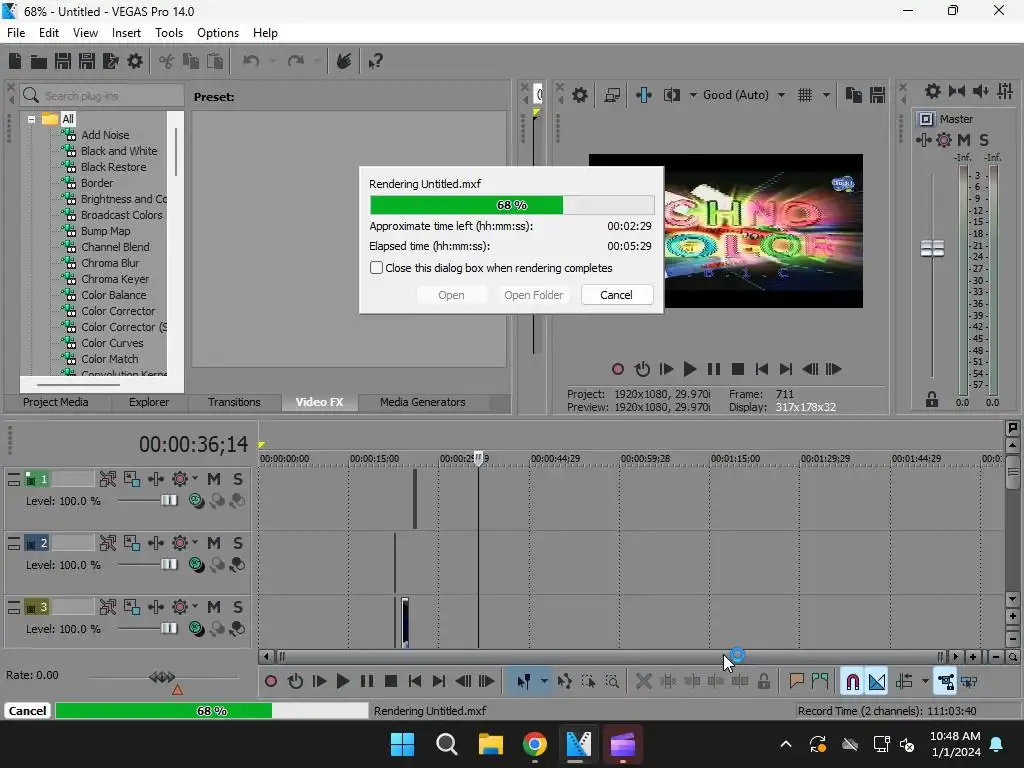Open the Undo history dropdown arrow
1024x768 pixels.
[272, 61]
